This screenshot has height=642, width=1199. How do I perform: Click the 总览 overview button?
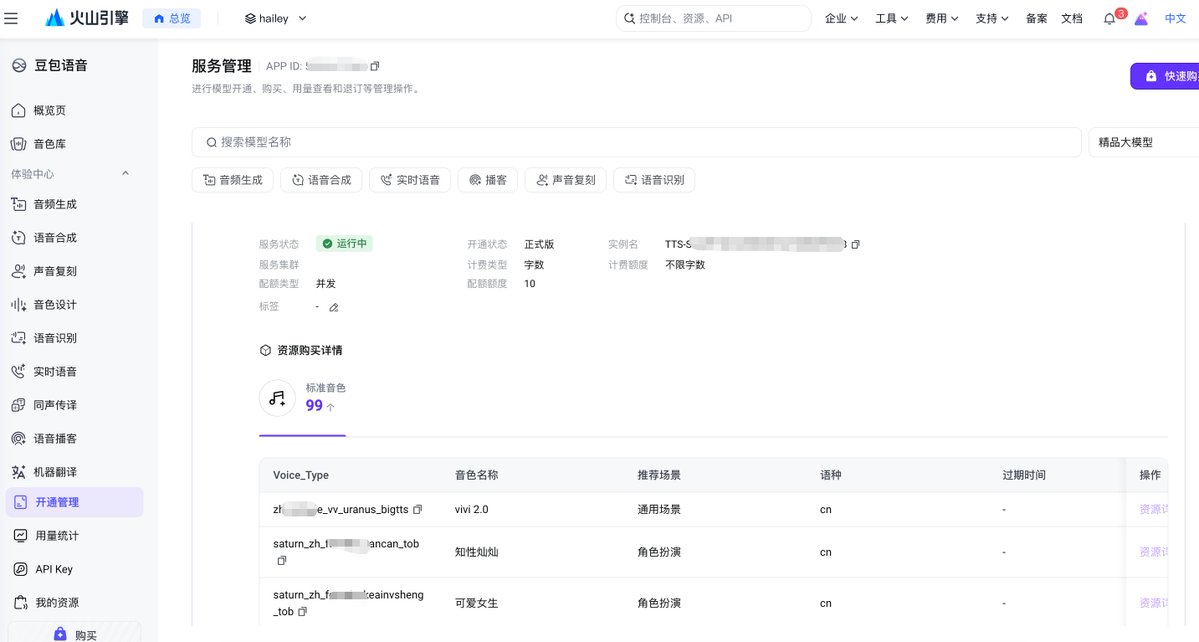(171, 18)
